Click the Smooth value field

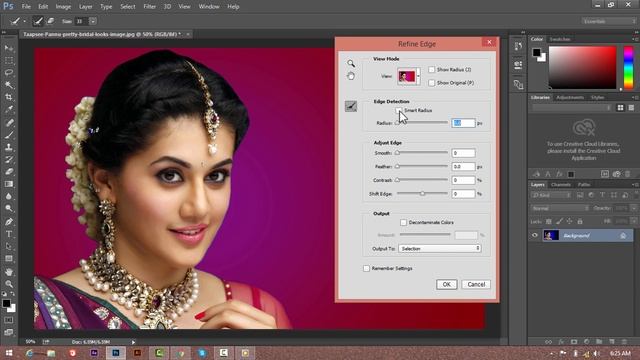pyautogui.click(x=463, y=153)
